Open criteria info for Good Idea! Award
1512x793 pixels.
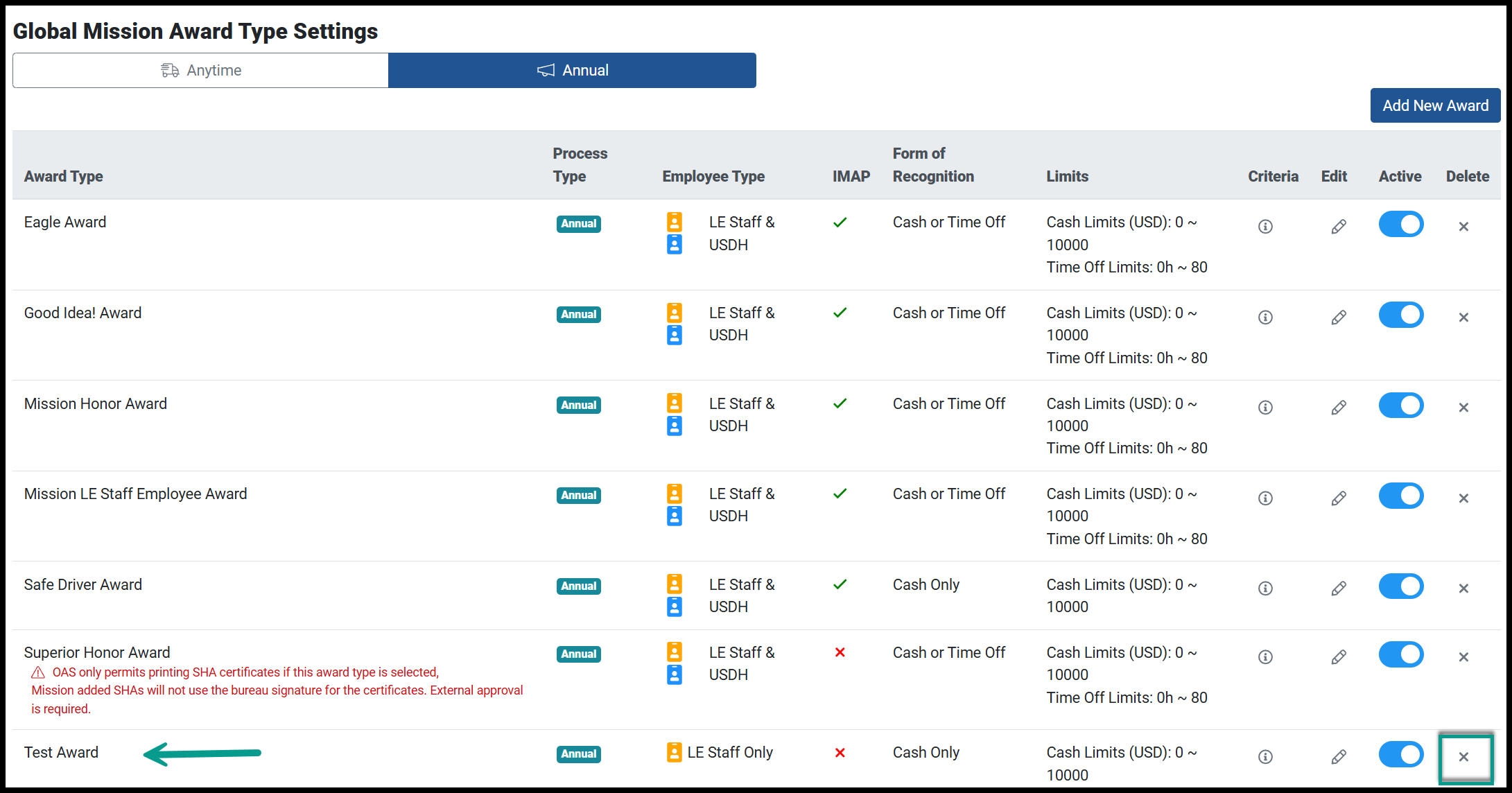point(1265,317)
